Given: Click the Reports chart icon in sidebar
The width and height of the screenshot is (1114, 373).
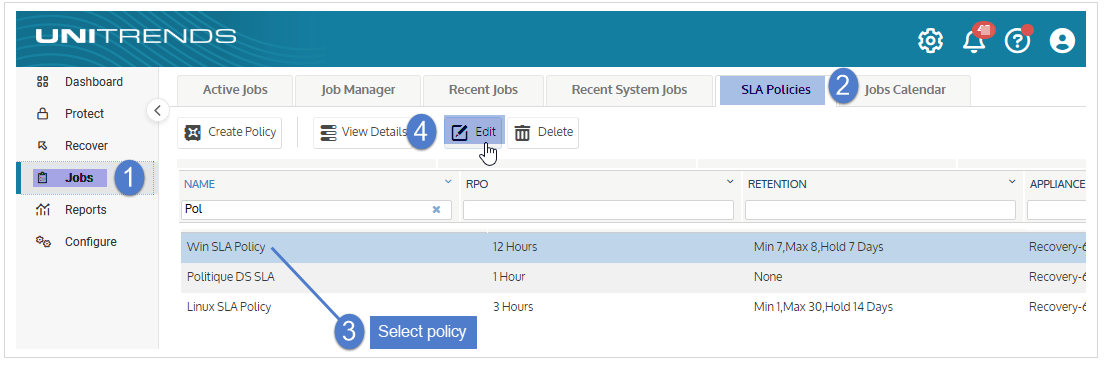Looking at the screenshot, I should point(42,210).
